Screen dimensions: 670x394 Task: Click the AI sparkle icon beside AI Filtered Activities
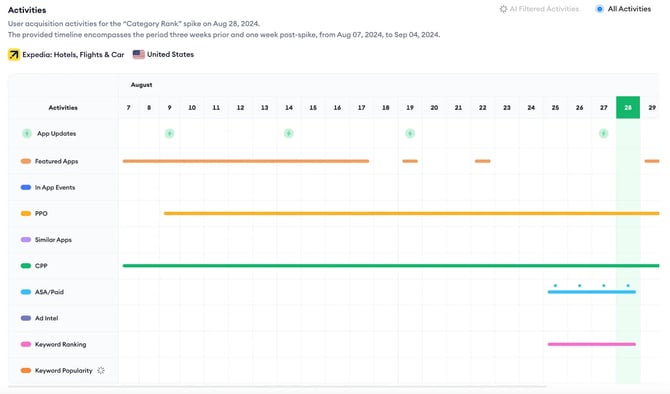(x=503, y=9)
